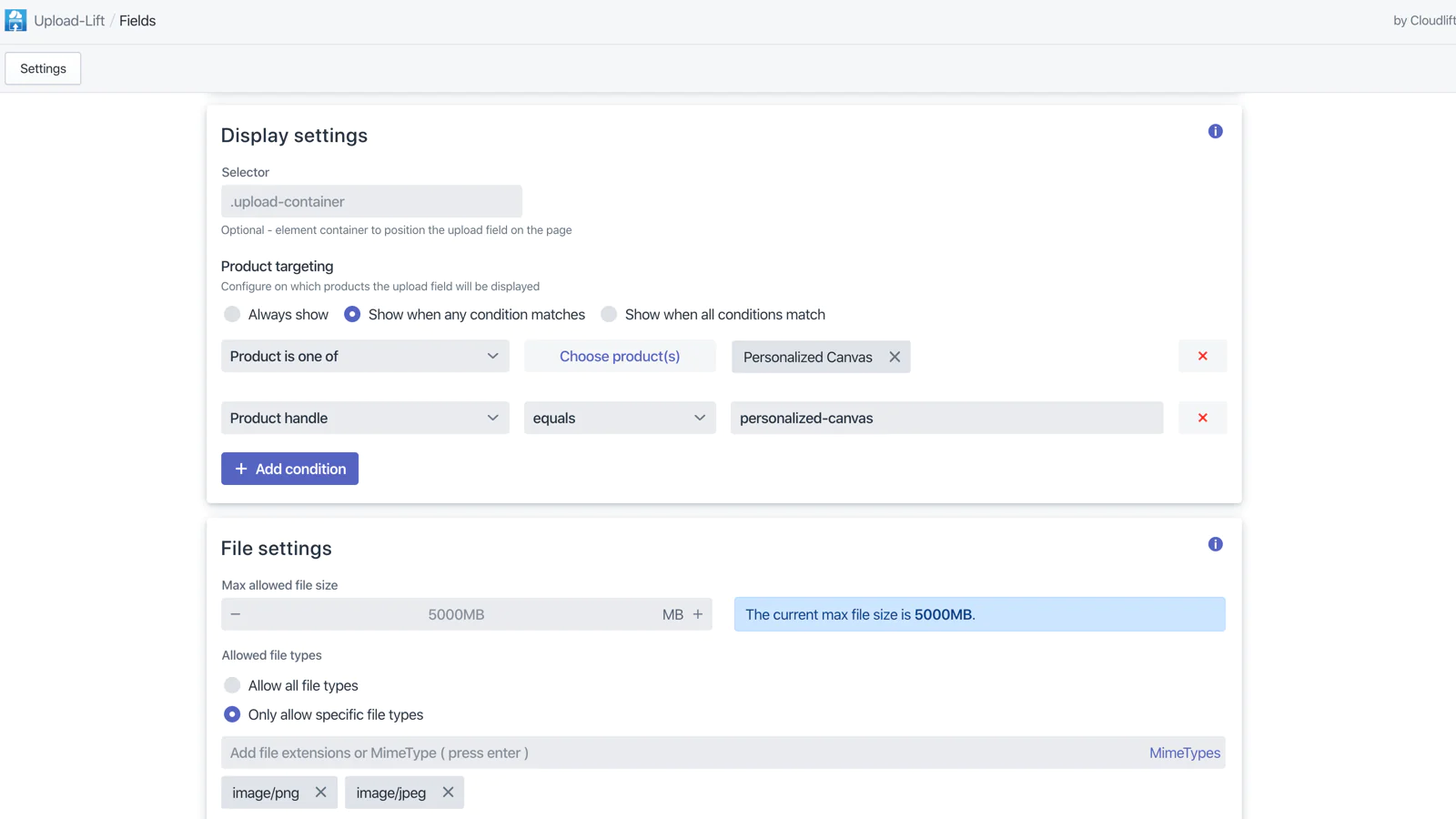Image resolution: width=1456 pixels, height=819 pixels.
Task: Open the File settings info icon
Action: pyautogui.click(x=1215, y=544)
